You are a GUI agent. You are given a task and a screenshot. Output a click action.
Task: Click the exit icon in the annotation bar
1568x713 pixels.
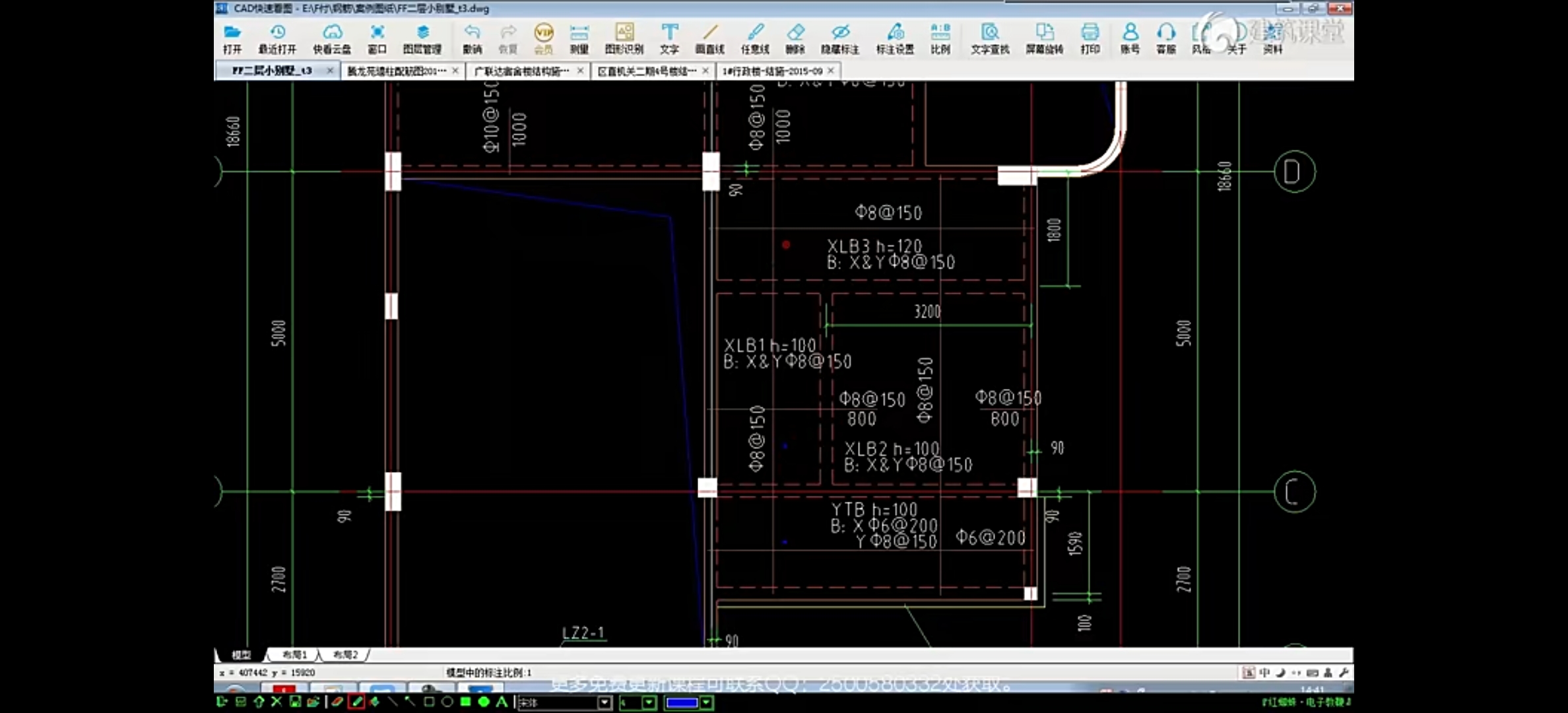[x=222, y=702]
